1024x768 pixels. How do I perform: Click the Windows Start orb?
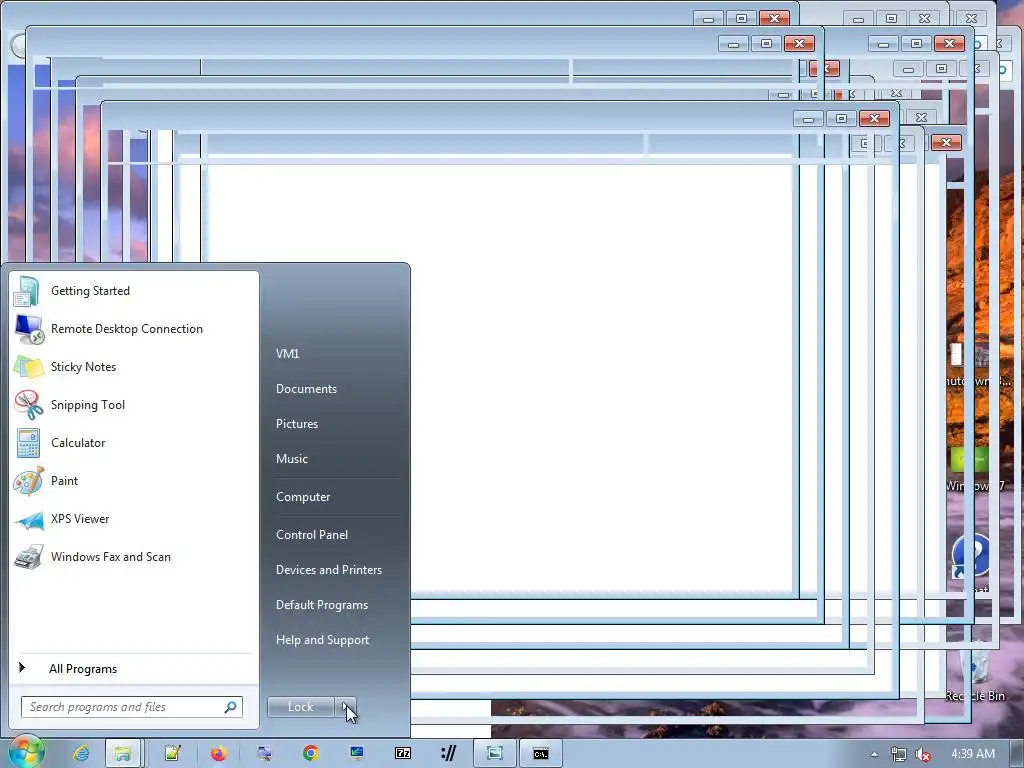click(26, 752)
